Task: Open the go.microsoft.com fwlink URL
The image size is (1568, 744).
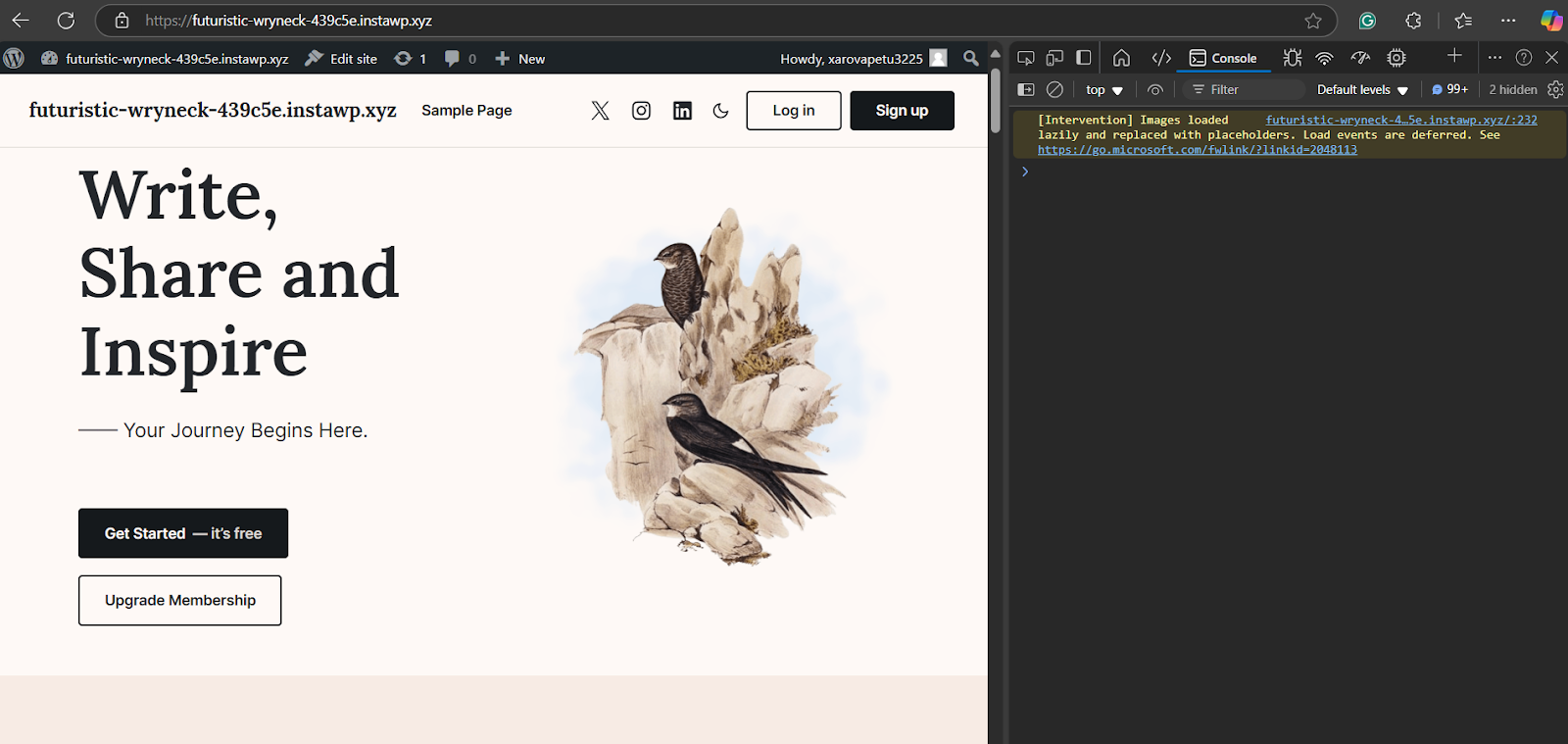Action: pos(1198,150)
